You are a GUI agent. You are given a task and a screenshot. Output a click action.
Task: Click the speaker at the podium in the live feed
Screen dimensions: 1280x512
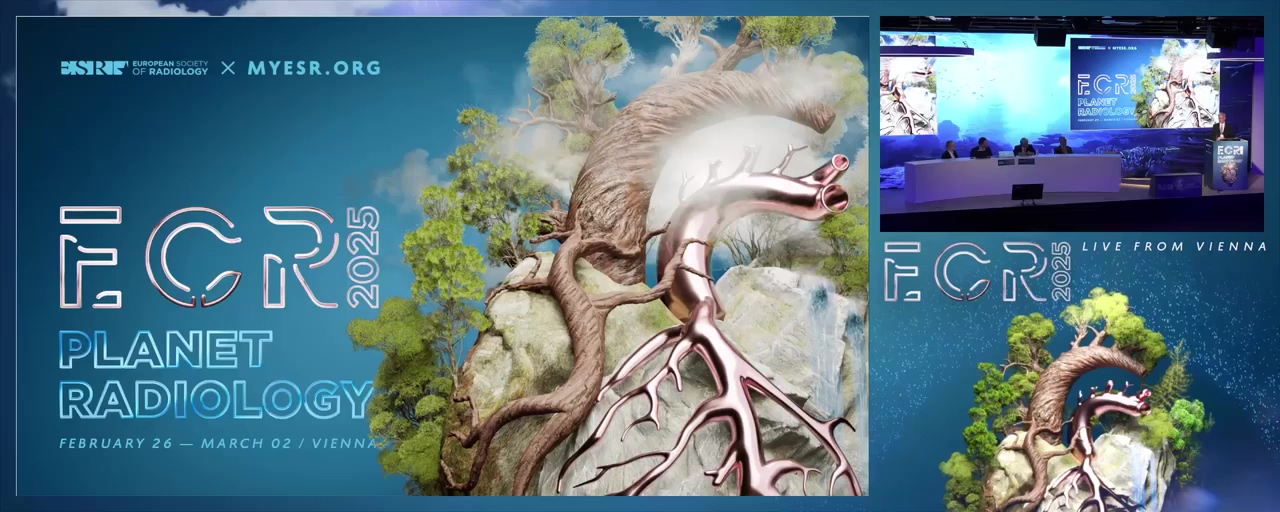[x=1220, y=126]
